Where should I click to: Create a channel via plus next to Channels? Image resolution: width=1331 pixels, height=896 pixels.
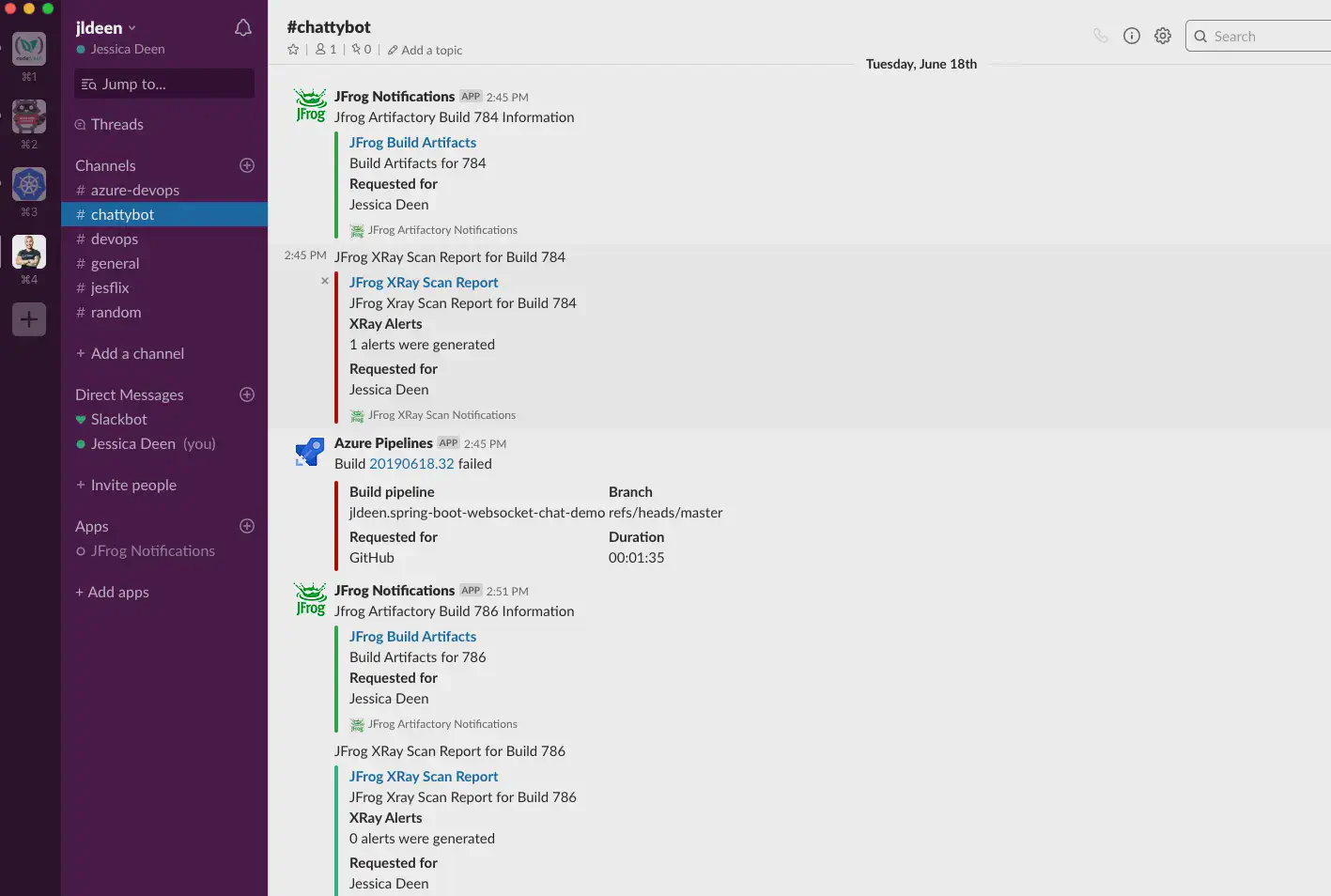tap(246, 165)
